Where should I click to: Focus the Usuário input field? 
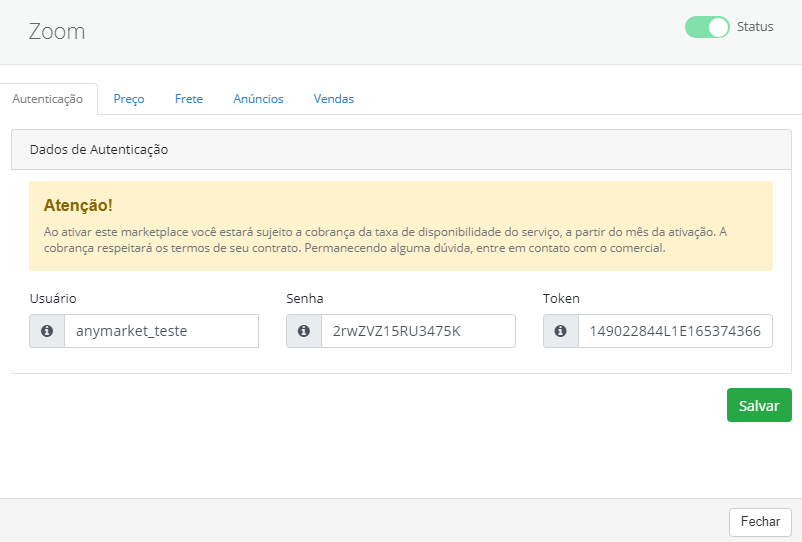coord(162,331)
